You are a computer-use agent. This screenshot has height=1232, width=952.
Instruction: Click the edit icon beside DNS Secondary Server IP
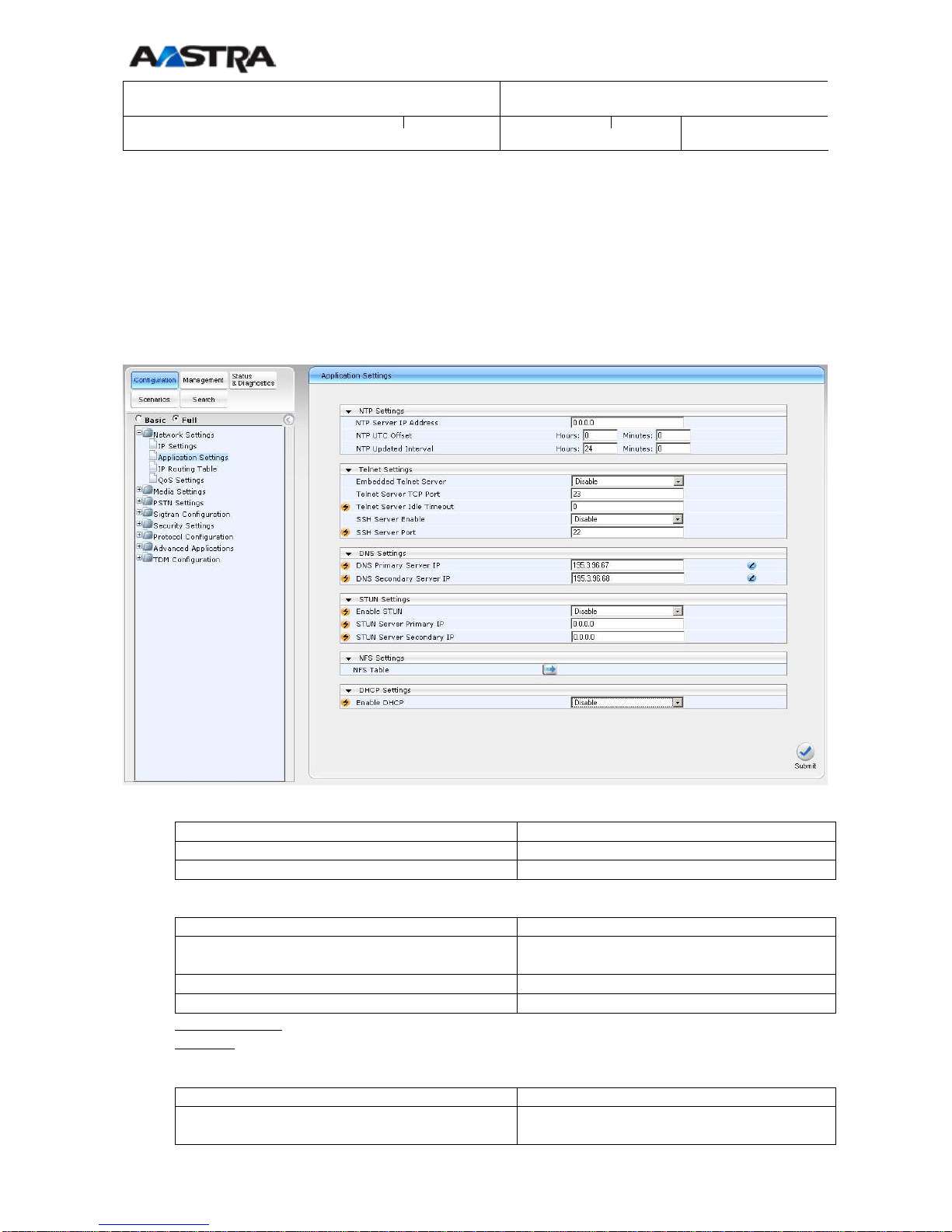click(751, 578)
